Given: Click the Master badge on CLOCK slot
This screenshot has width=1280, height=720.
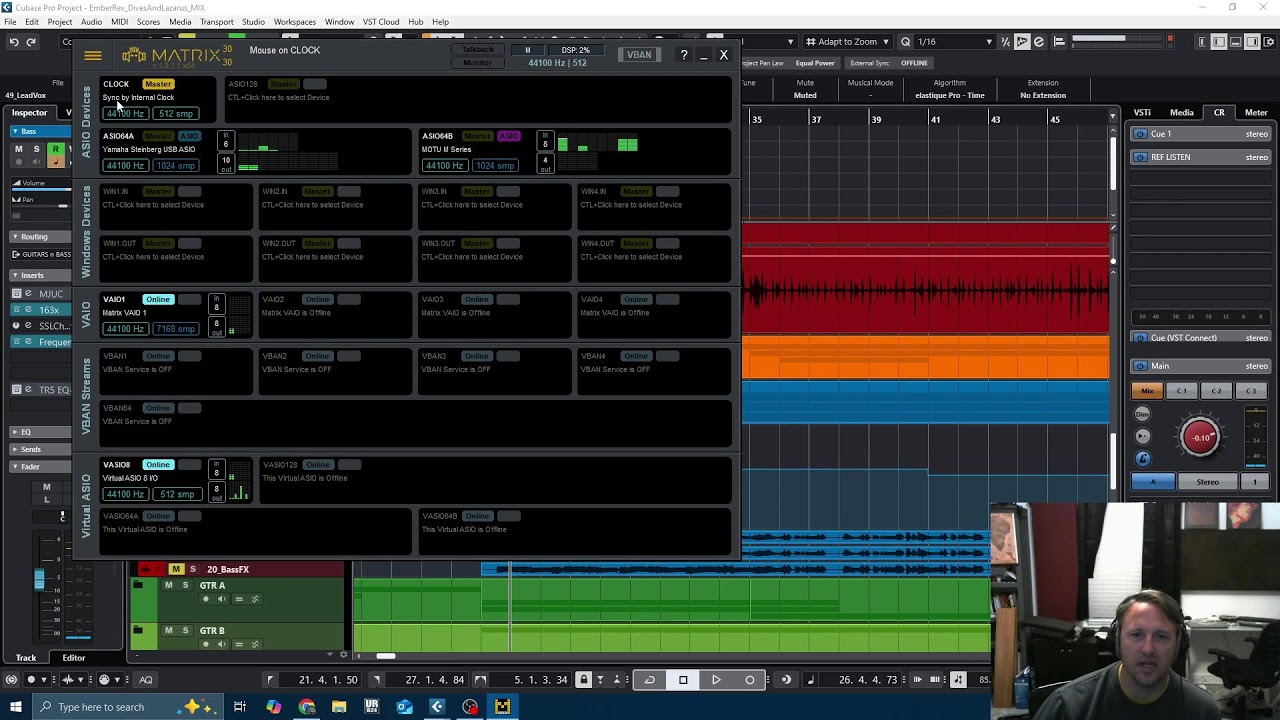Looking at the screenshot, I should tap(158, 84).
